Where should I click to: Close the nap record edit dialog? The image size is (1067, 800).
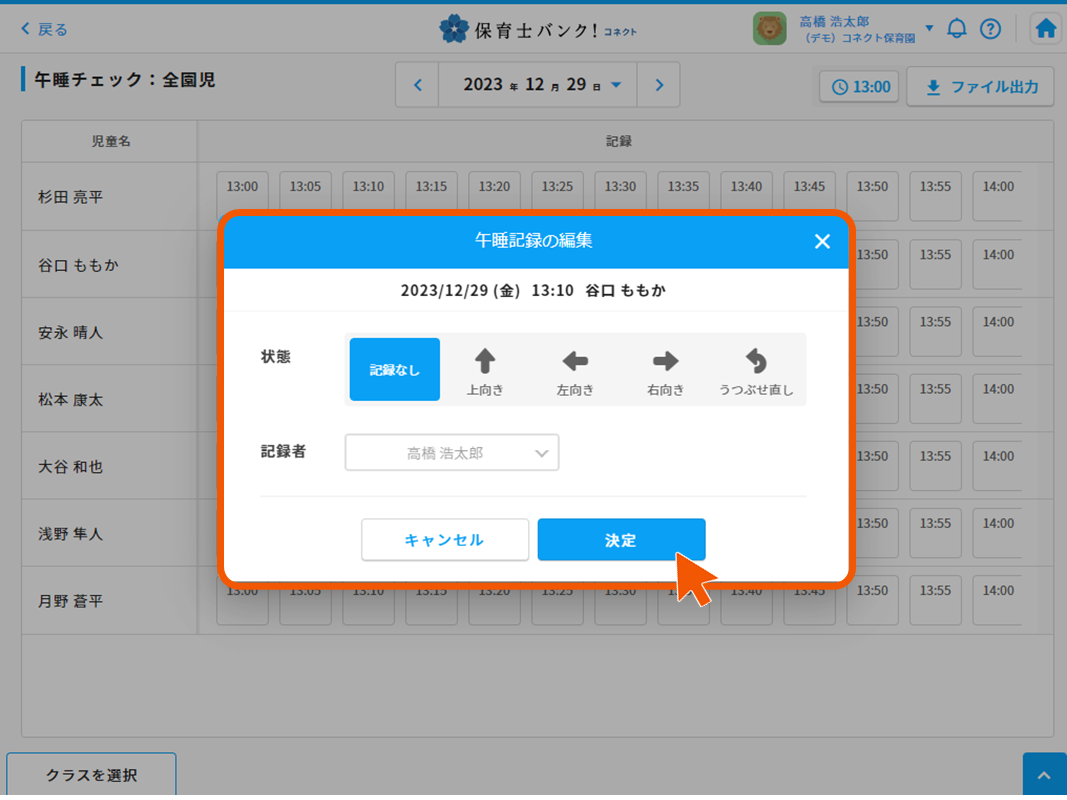[x=822, y=241]
